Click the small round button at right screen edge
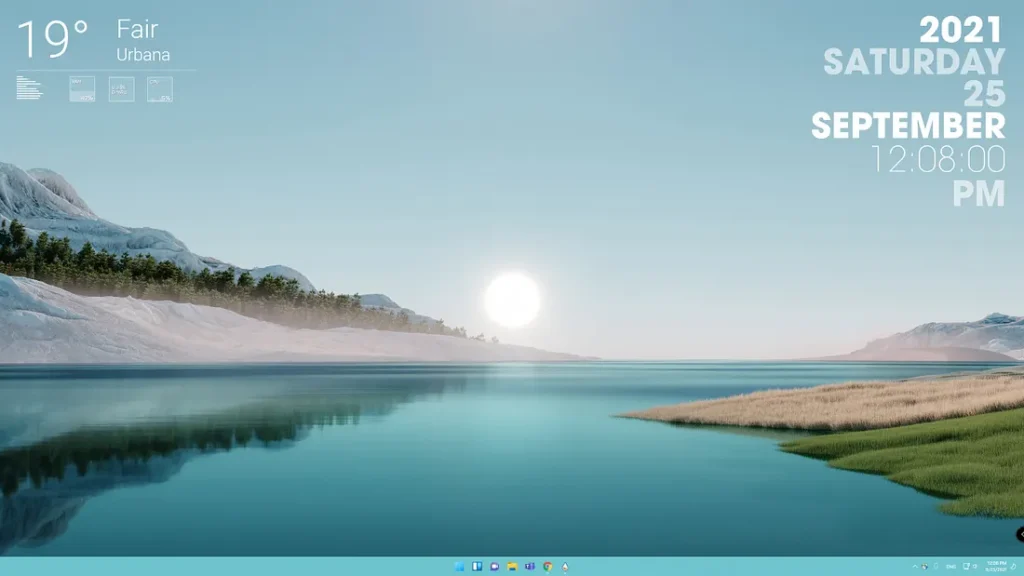 (x=1020, y=535)
